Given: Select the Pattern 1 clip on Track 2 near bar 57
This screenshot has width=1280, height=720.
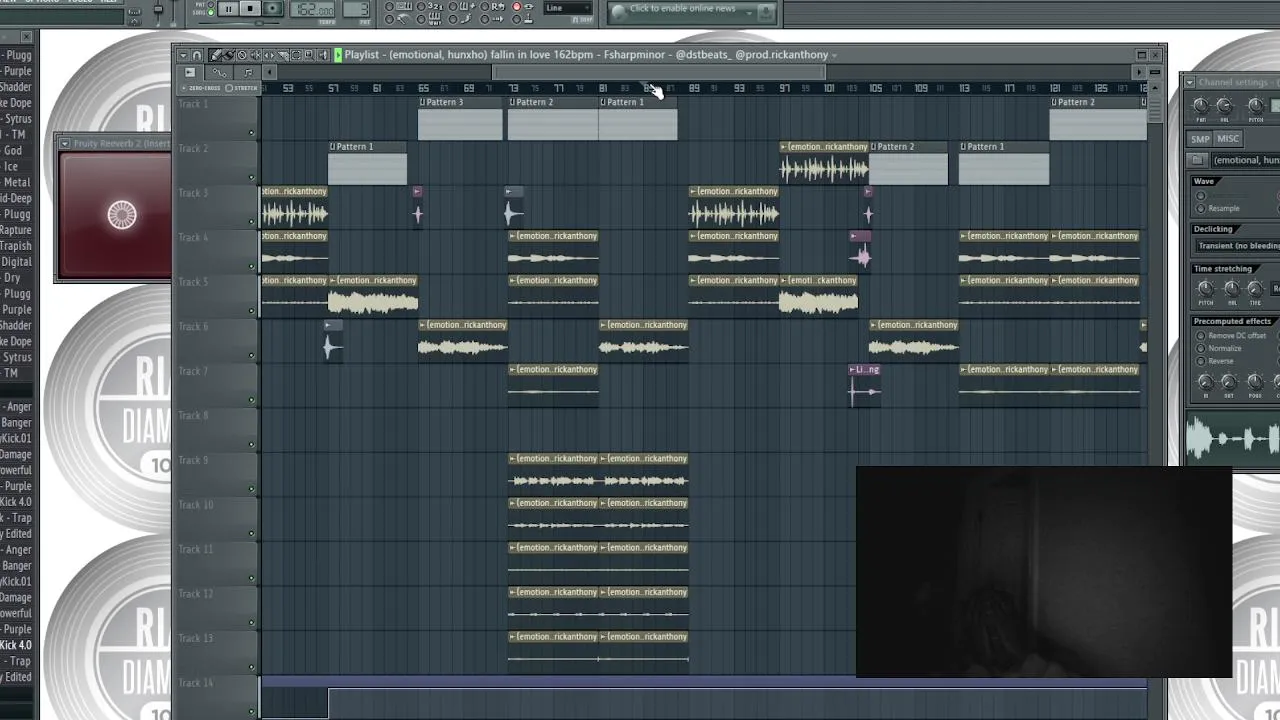Looking at the screenshot, I should coord(368,163).
